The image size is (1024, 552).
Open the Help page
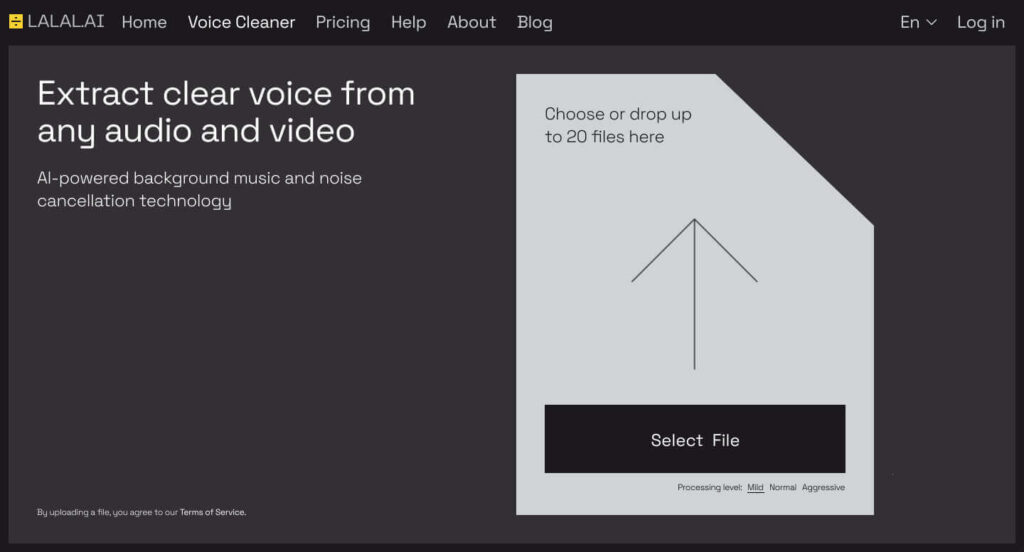[x=408, y=22]
